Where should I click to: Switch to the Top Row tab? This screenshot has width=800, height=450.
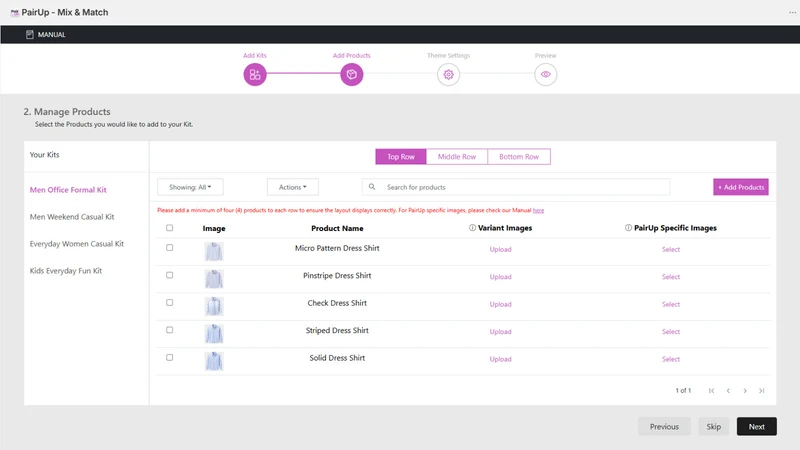401,157
